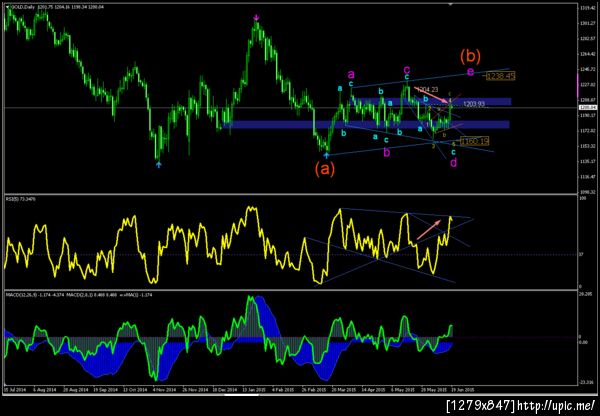Select the pink arrow in RSI pane
This screenshot has width=600, height=416.
point(429,230)
